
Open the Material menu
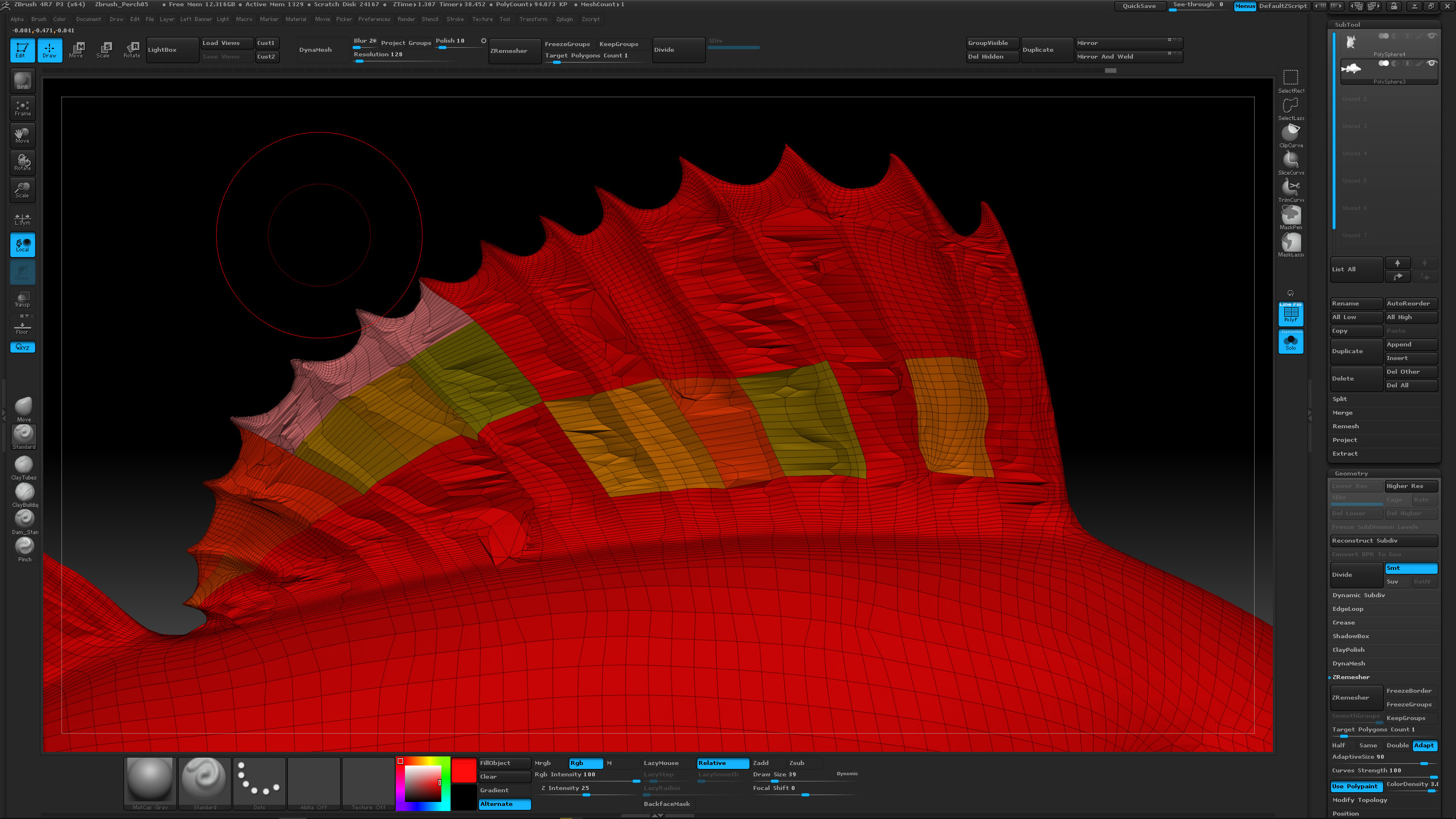[x=296, y=19]
